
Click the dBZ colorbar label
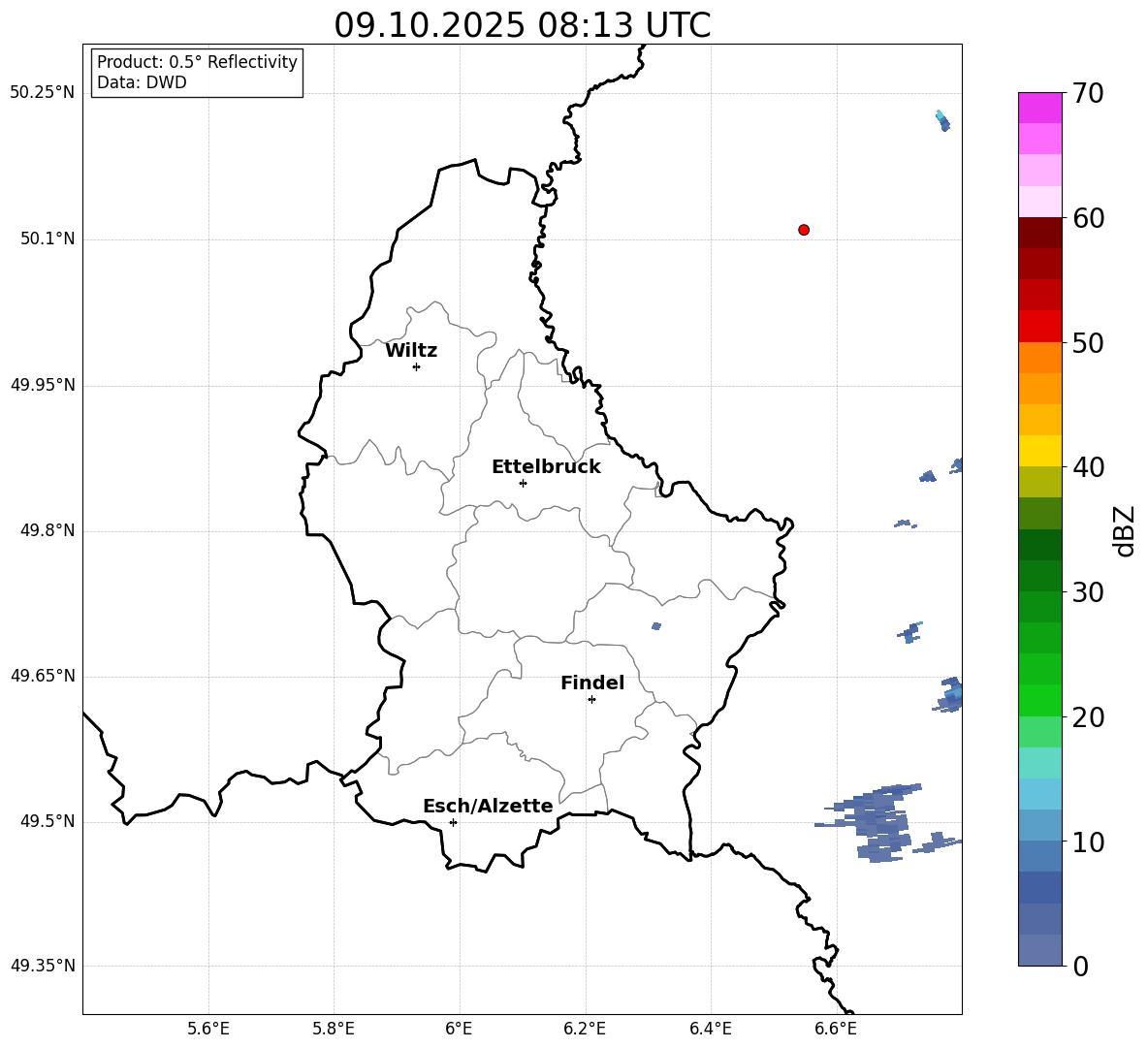tap(1124, 530)
